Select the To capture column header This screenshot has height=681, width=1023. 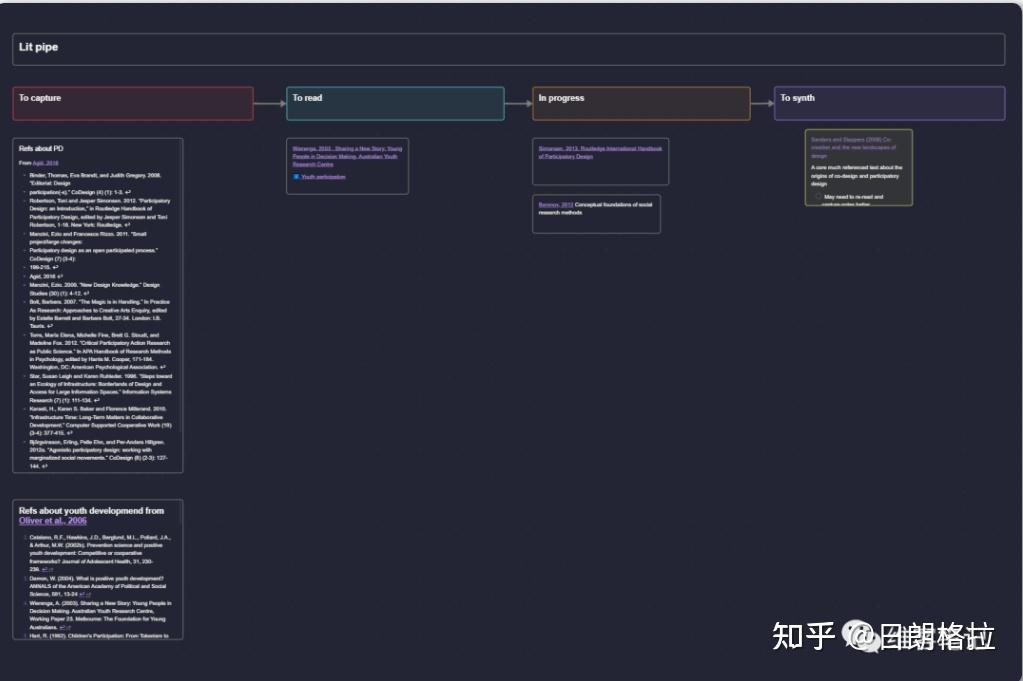pos(133,102)
